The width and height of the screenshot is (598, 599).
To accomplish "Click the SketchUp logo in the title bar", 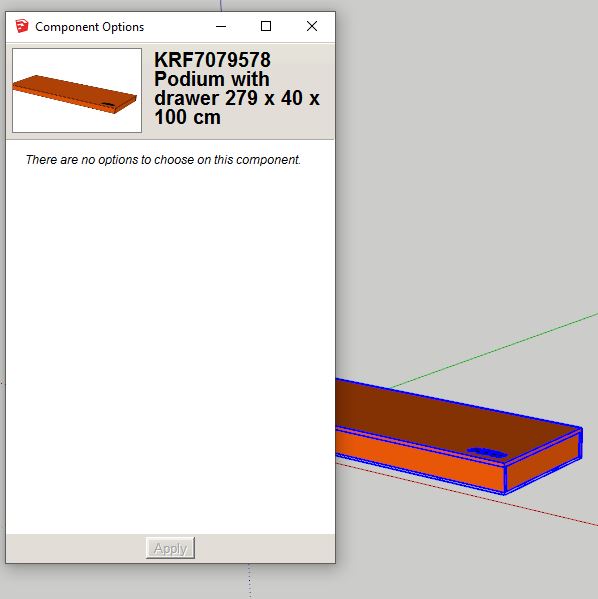I will click(22, 26).
